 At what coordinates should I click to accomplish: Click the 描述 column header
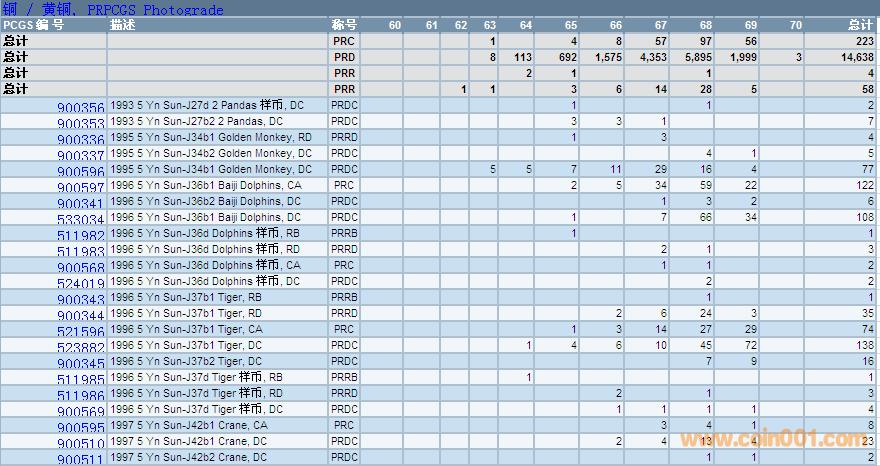point(124,24)
